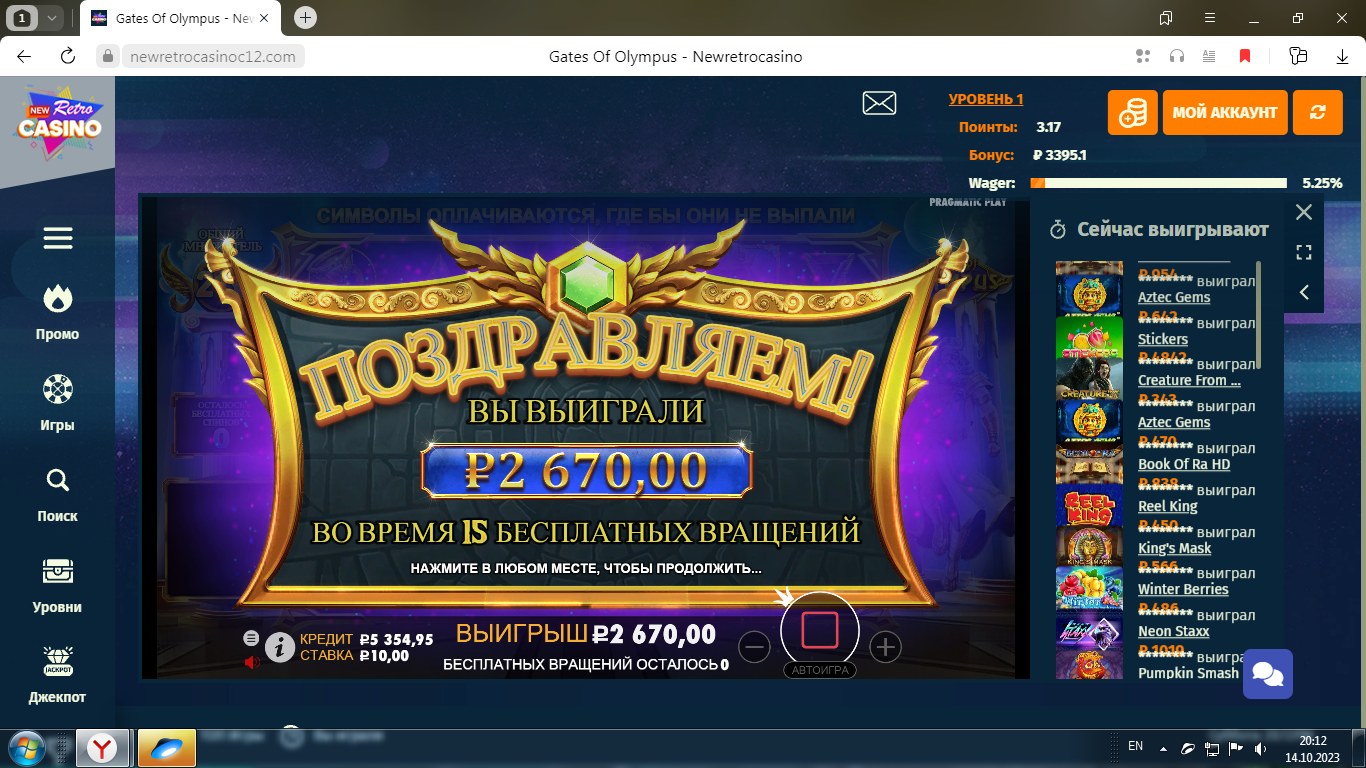Image resolution: width=1366 pixels, height=768 pixels.
Task: Click the Yandex Browser taskbar icon
Action: (x=101, y=748)
